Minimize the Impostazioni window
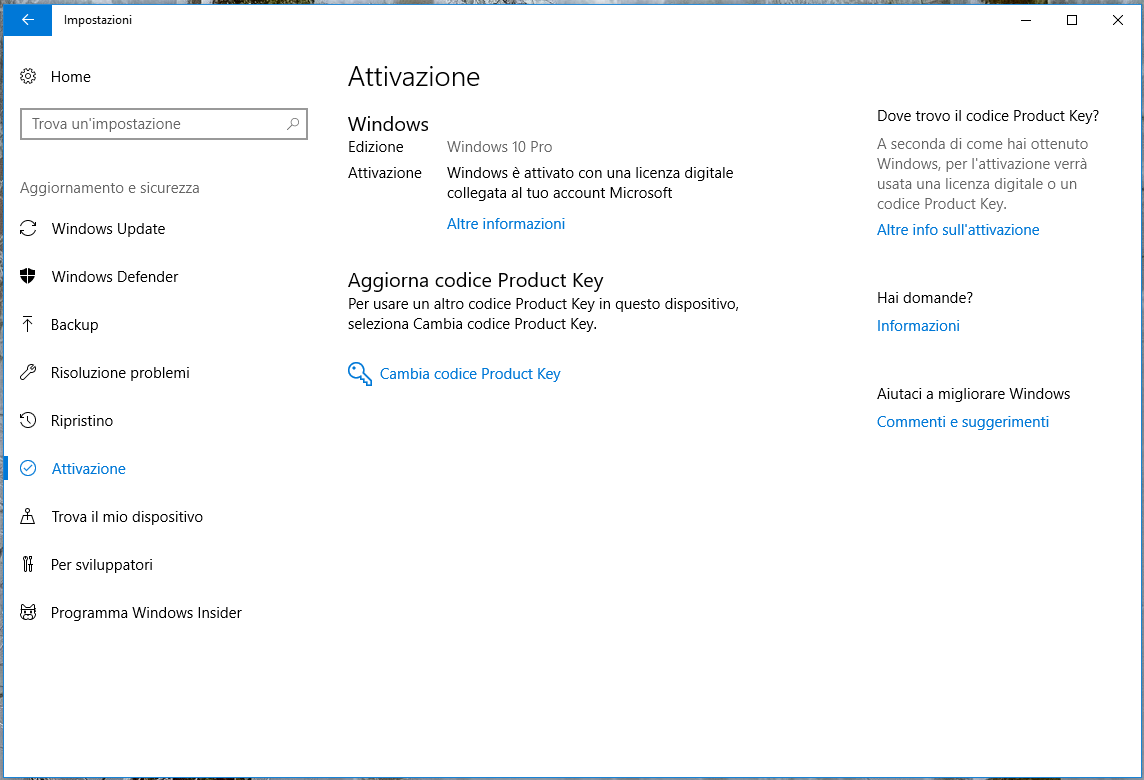The width and height of the screenshot is (1144, 780). click(x=1026, y=20)
